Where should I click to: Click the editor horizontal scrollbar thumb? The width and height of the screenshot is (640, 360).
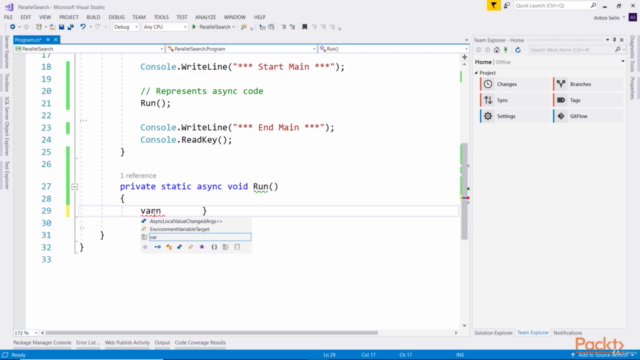[x=211, y=333]
